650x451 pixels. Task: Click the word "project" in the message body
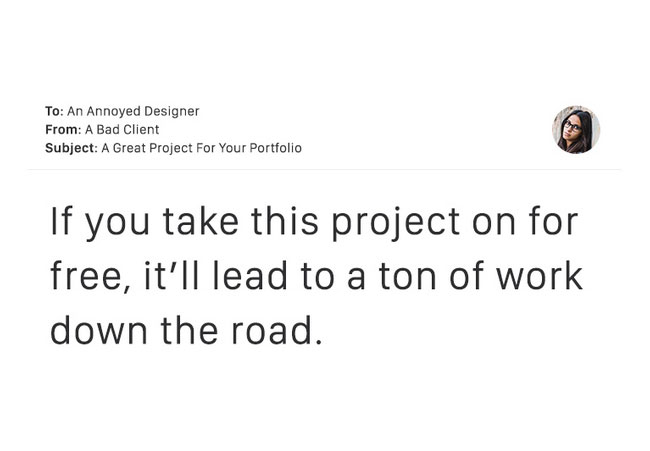click(396, 224)
